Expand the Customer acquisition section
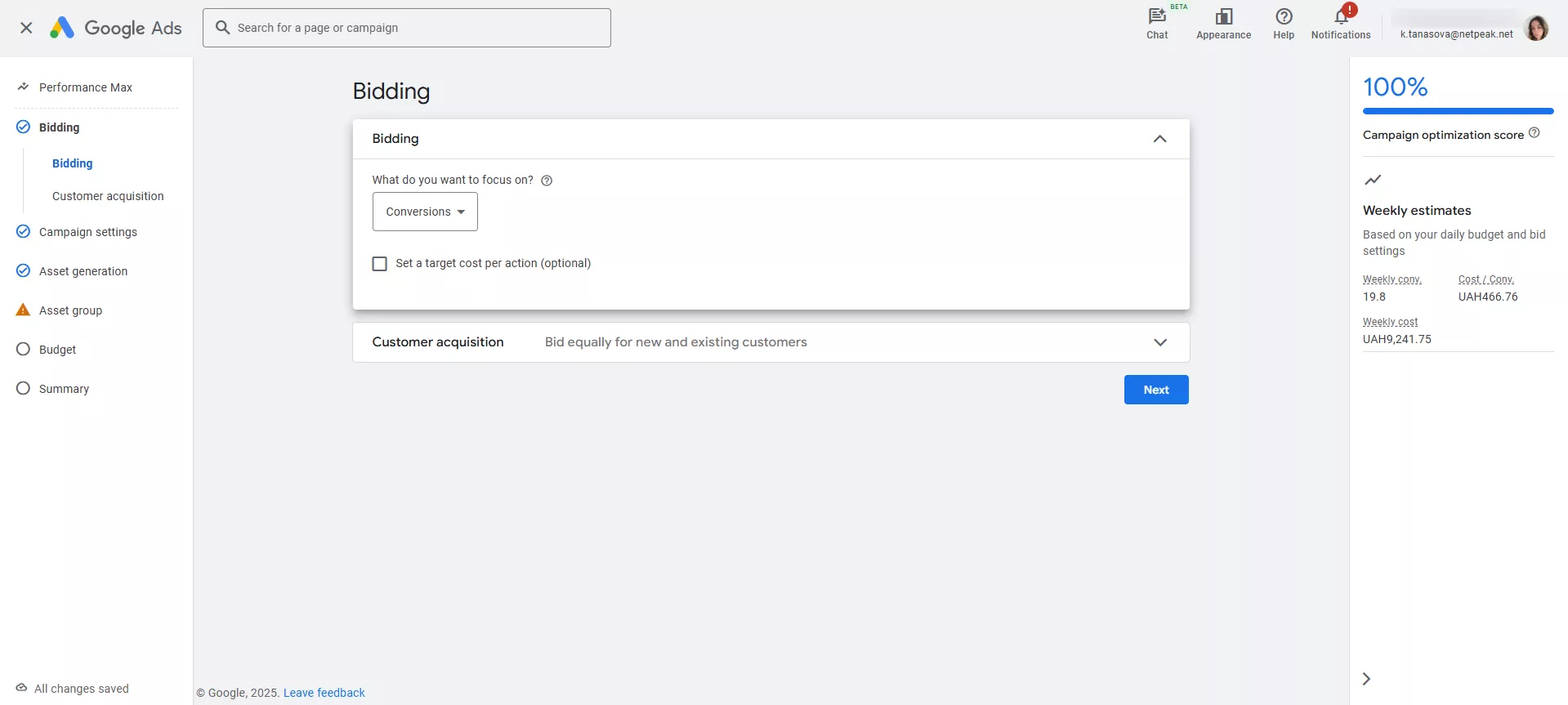This screenshot has width=1568, height=705. point(1159,342)
